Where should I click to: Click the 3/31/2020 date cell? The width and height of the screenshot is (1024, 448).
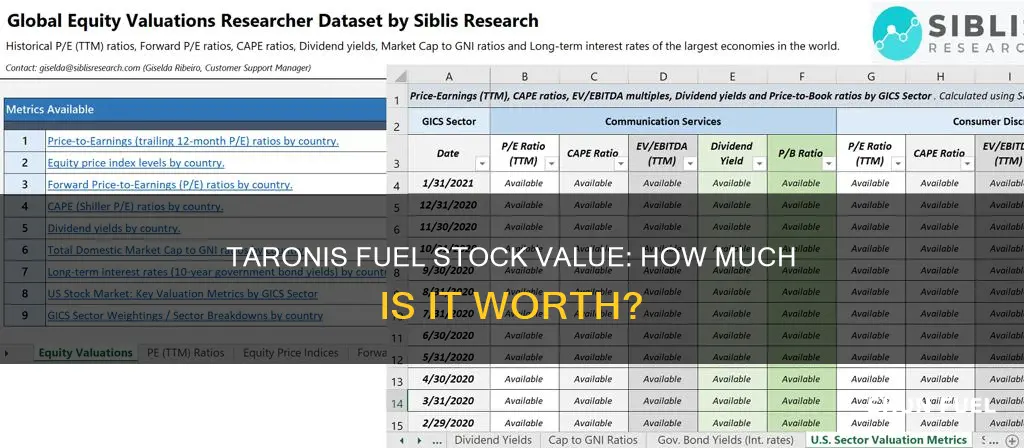point(448,401)
